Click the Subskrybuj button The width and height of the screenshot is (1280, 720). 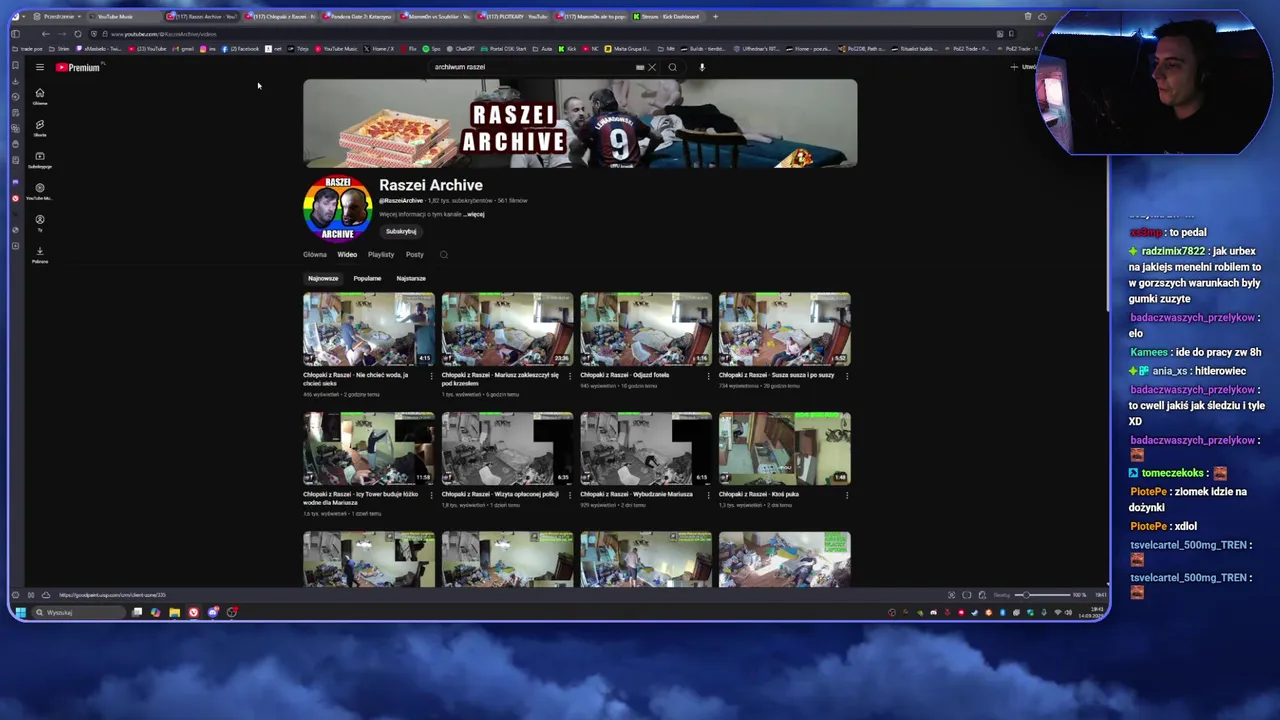tap(401, 231)
